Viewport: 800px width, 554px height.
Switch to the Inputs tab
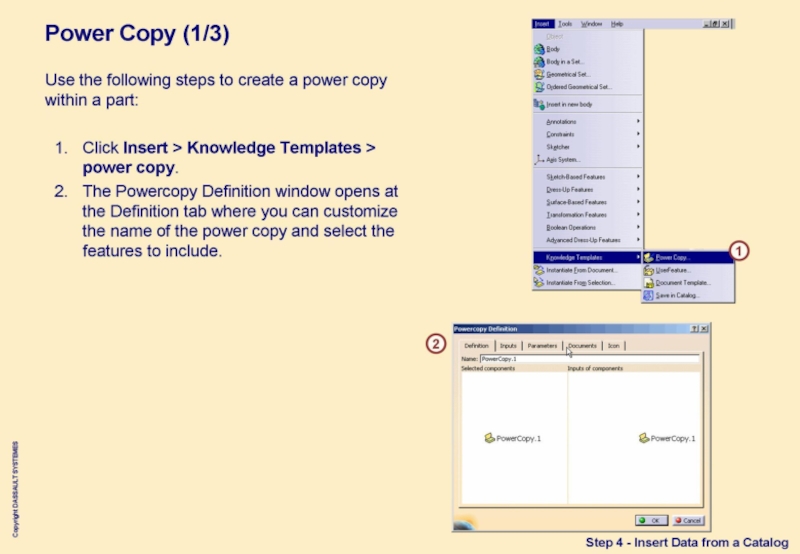[508, 346]
